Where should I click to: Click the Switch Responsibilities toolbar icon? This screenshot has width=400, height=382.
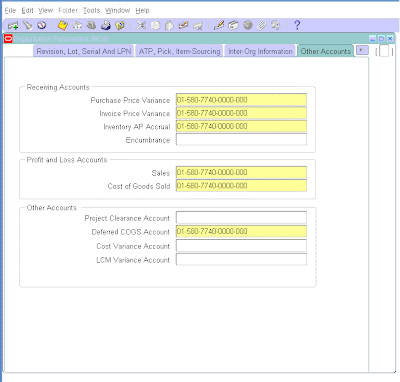[91, 25]
